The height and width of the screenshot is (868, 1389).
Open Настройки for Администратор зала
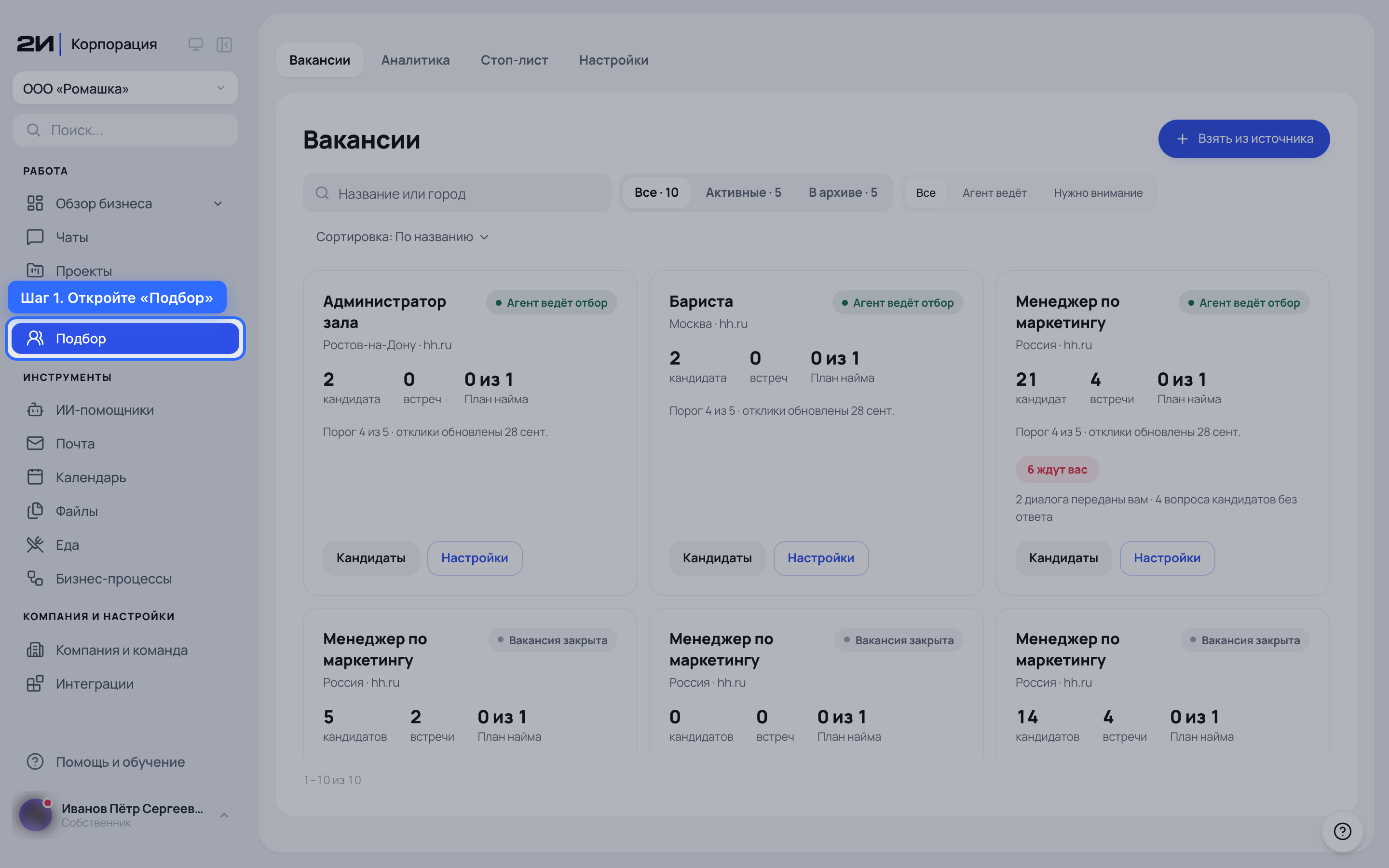tap(474, 557)
